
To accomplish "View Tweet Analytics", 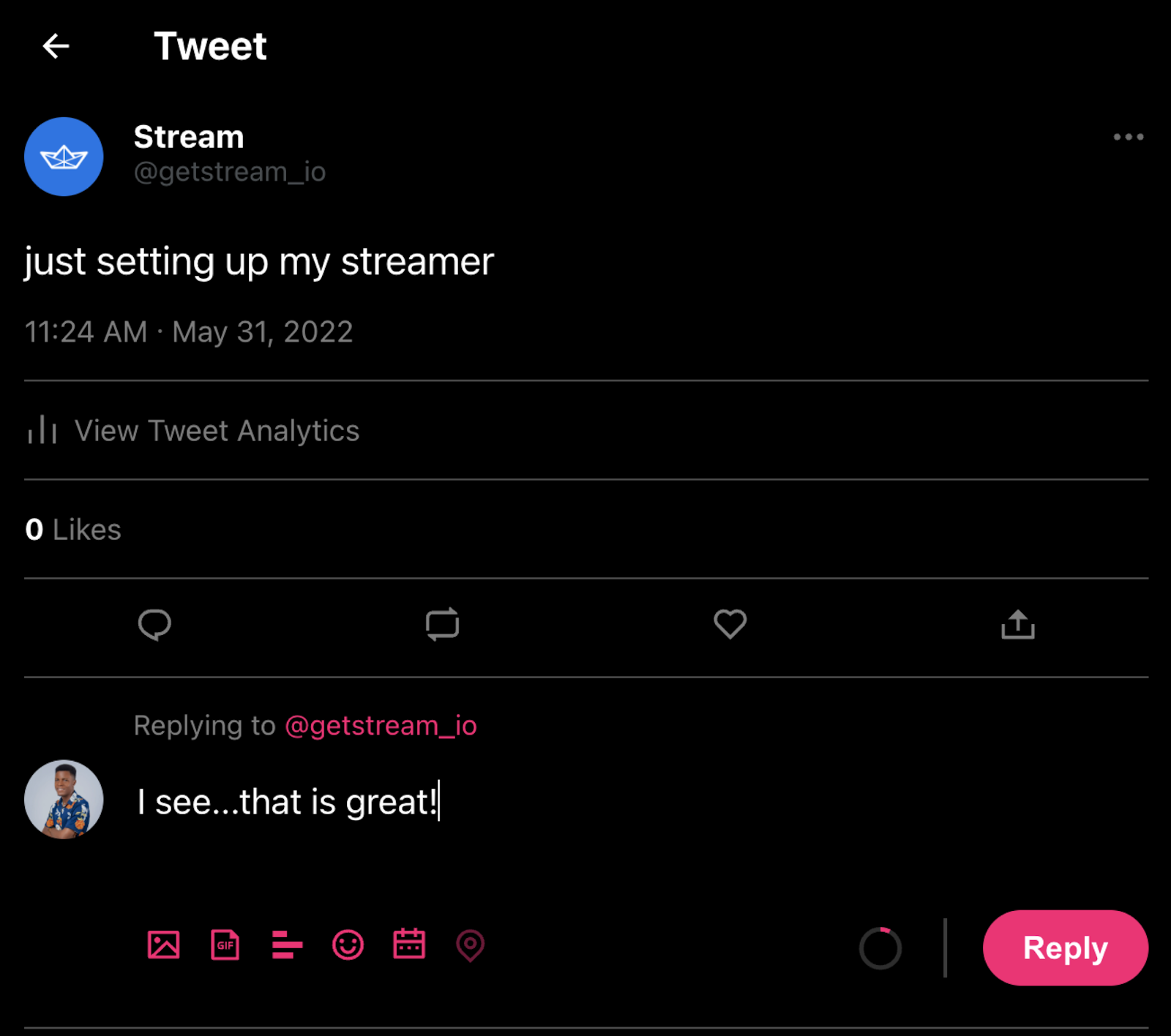I will click(217, 431).
